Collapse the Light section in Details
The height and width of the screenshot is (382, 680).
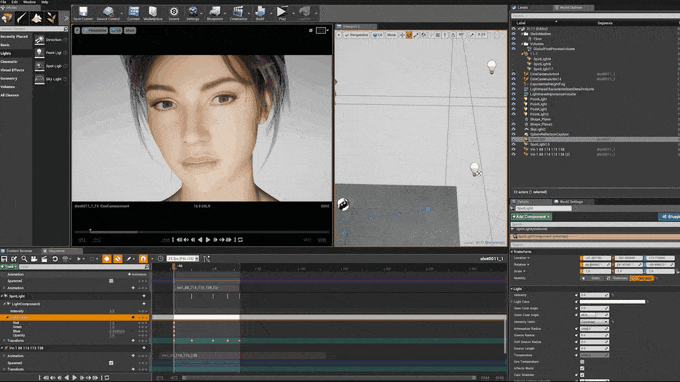[x=512, y=289]
